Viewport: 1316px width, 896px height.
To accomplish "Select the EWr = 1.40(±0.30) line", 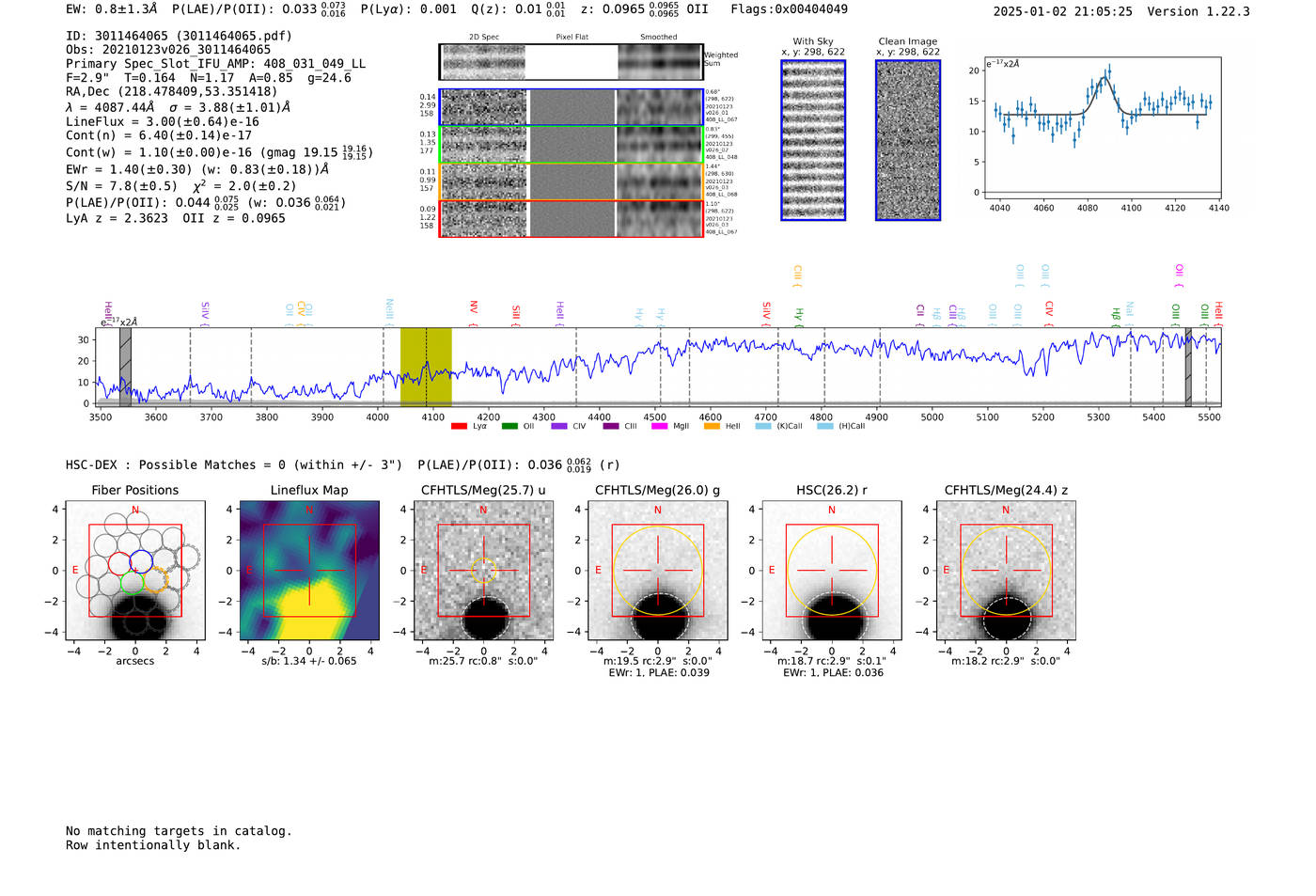I will point(197,169).
